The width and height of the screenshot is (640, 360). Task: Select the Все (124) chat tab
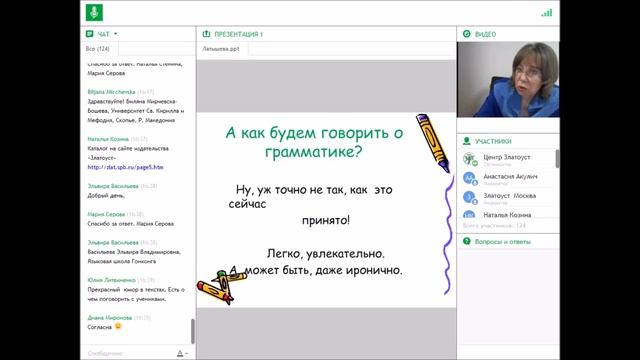click(x=98, y=49)
